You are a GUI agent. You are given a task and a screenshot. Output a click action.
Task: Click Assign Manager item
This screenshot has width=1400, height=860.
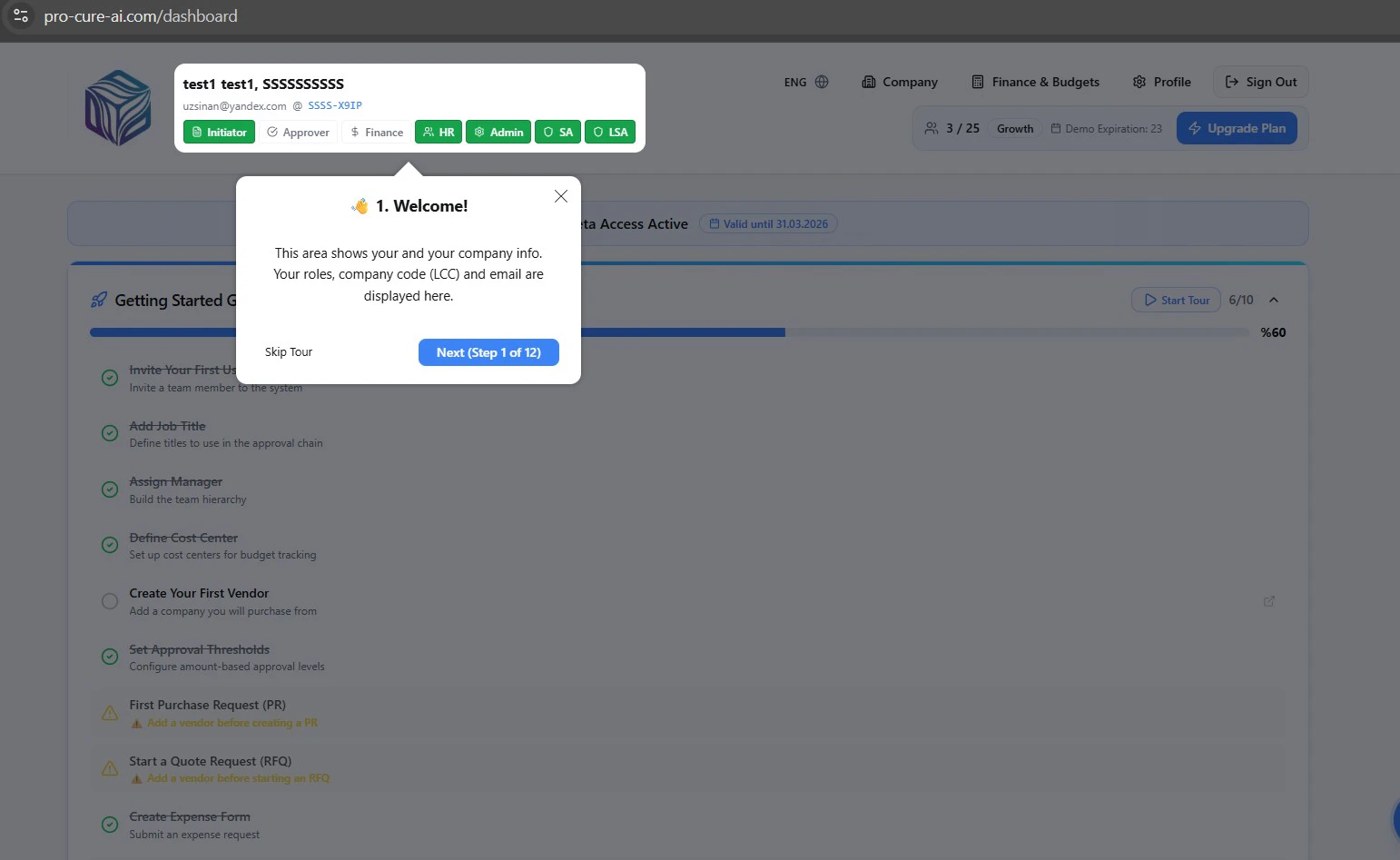point(688,489)
